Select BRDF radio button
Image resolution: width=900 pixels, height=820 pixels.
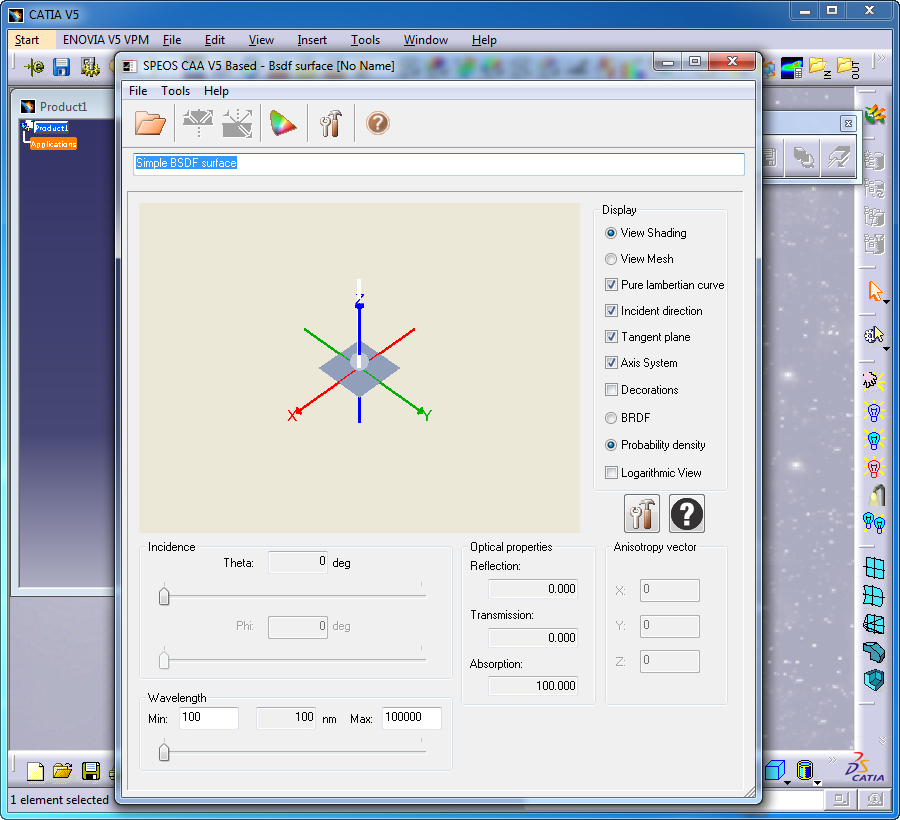[x=611, y=418]
